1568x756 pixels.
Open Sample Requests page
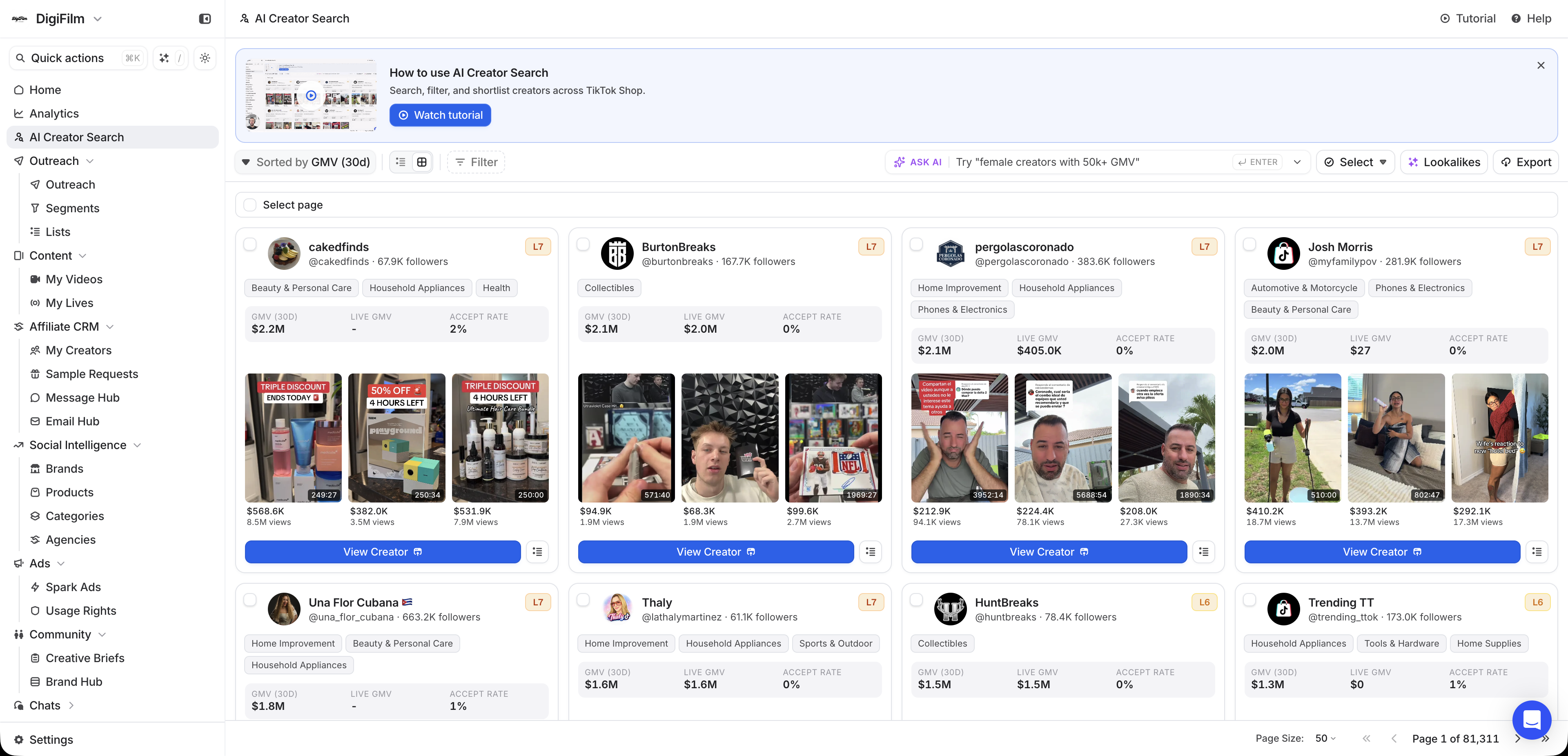click(x=91, y=374)
